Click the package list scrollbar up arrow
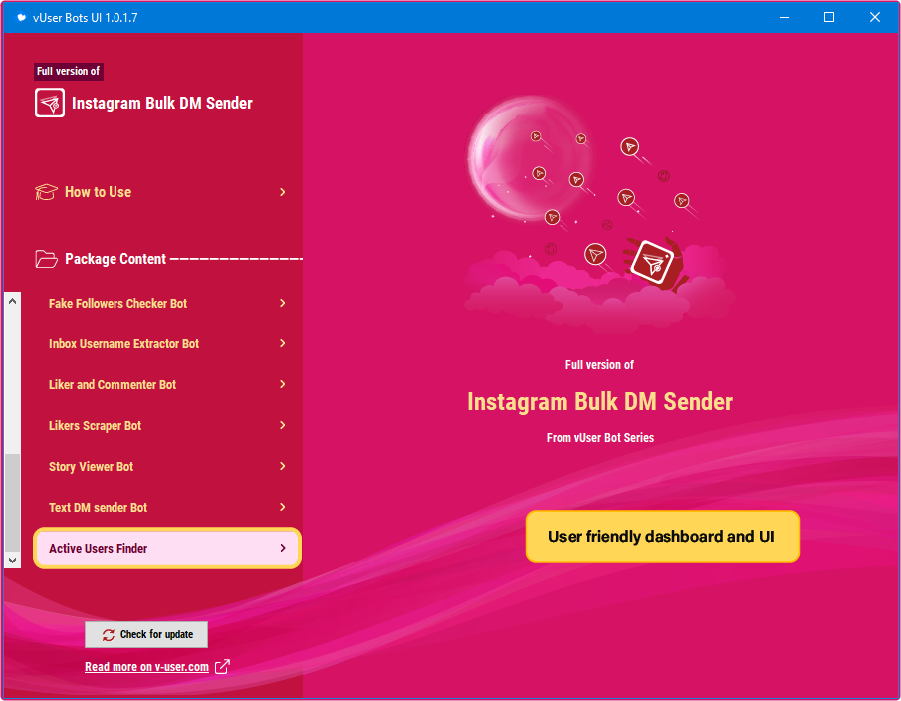This screenshot has width=901, height=701. pyautogui.click(x=13, y=301)
